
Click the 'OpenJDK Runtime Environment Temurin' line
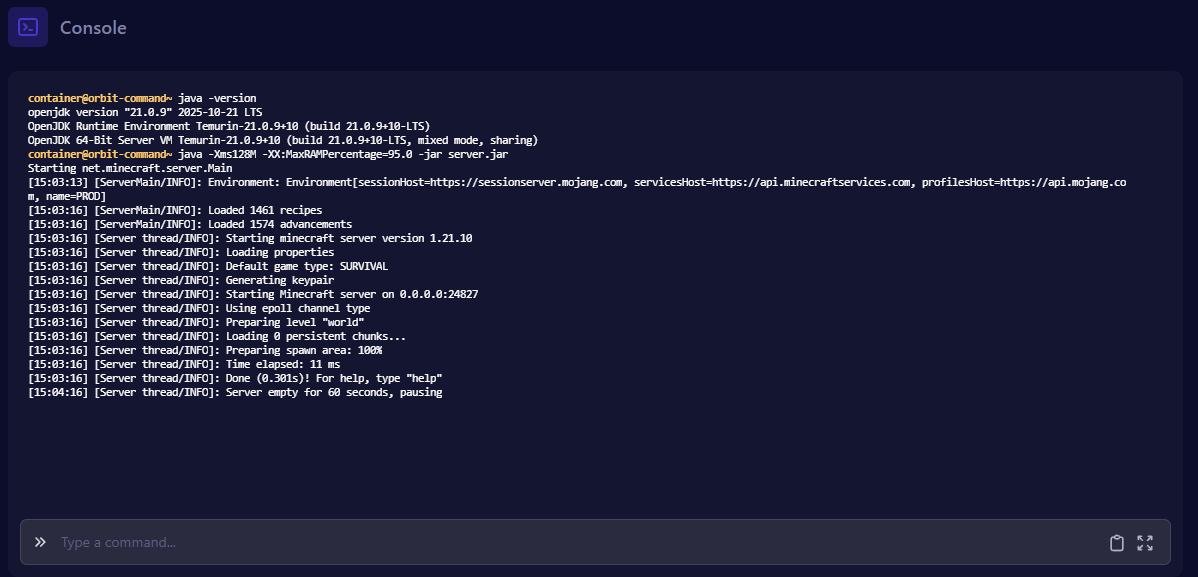[x=229, y=126]
